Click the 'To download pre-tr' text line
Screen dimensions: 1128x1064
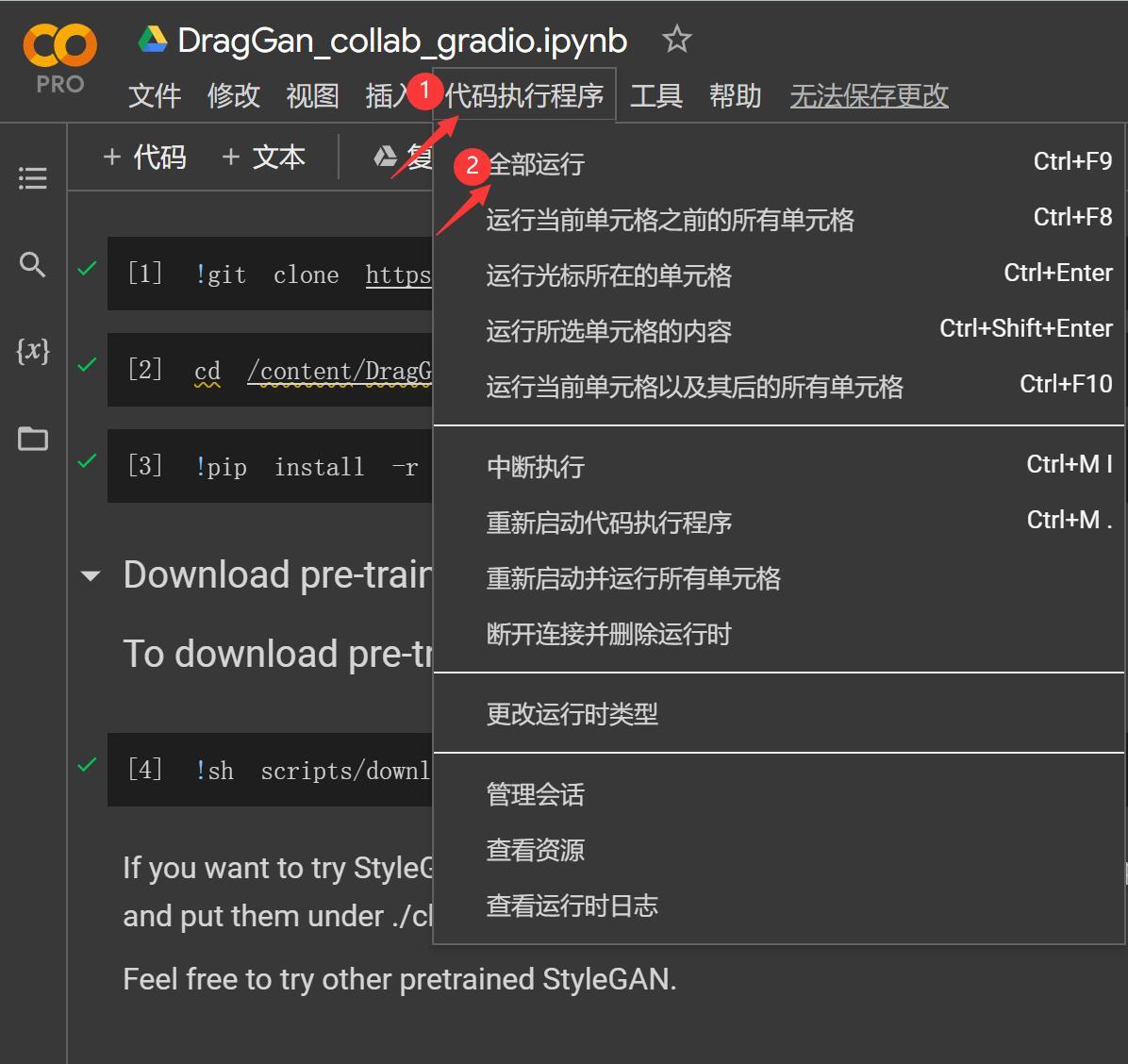(x=277, y=654)
